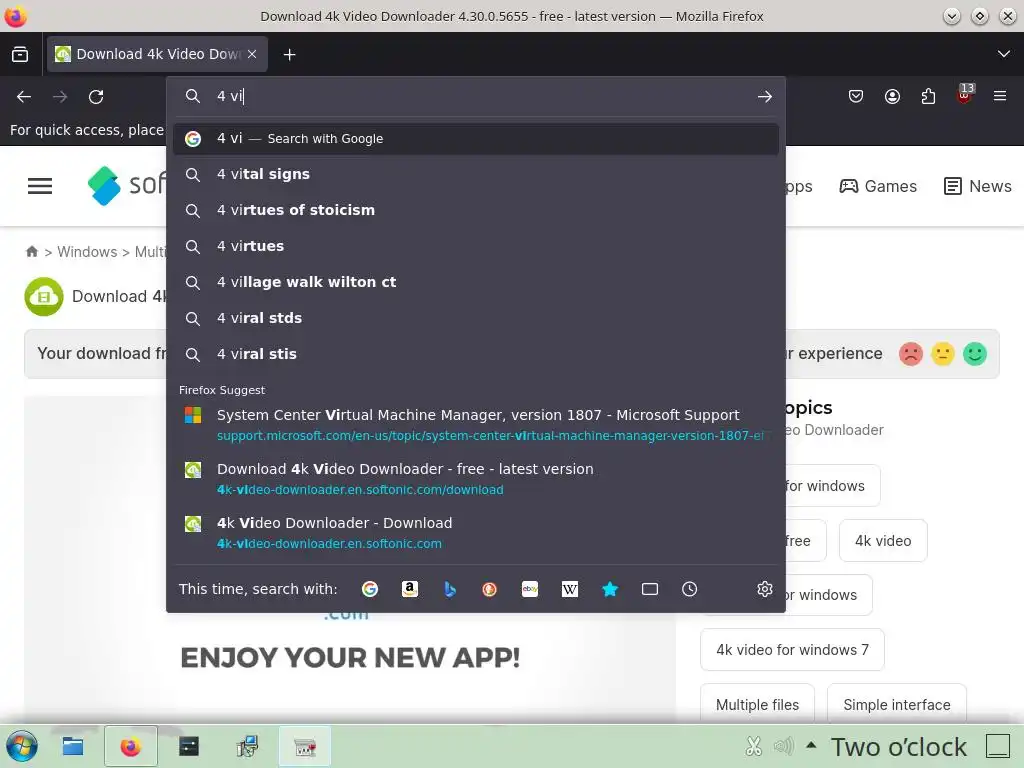Open the extensions puzzle icon
The width and height of the screenshot is (1024, 768).
pos(928,97)
